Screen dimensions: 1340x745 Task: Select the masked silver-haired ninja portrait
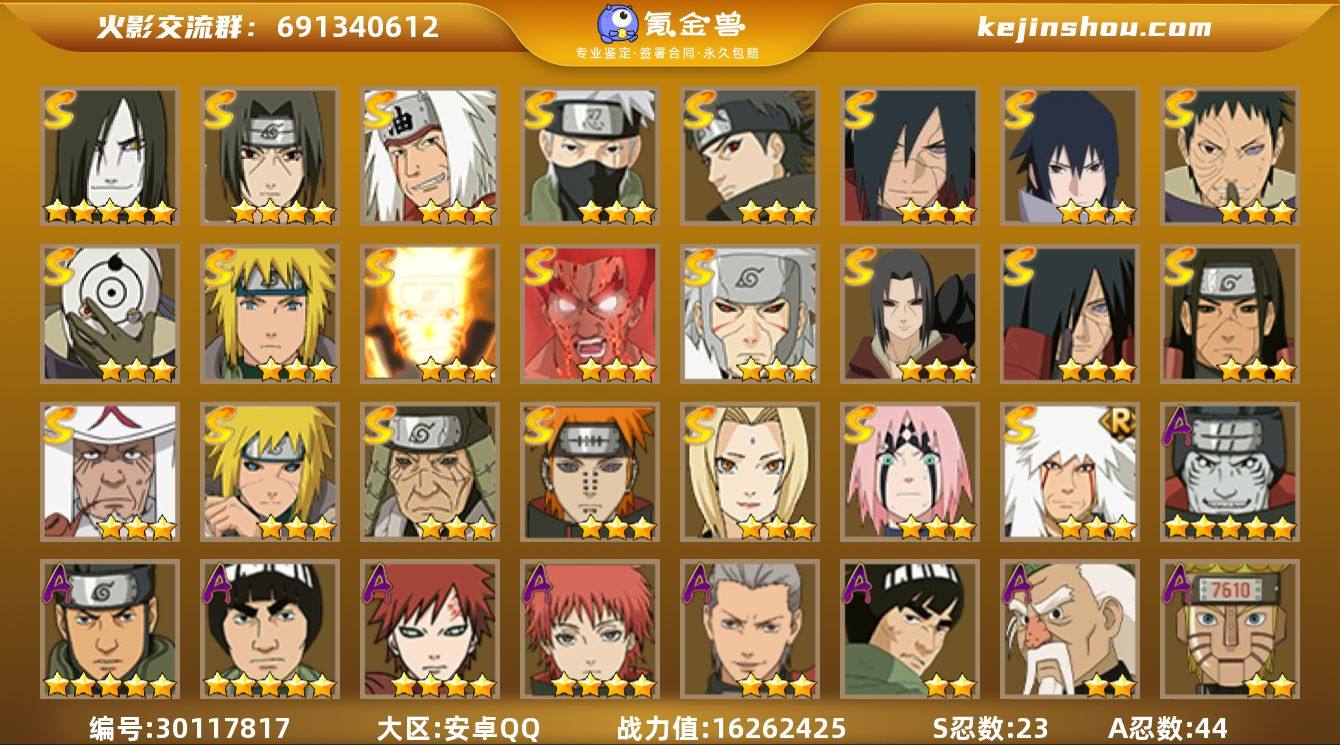click(590, 157)
